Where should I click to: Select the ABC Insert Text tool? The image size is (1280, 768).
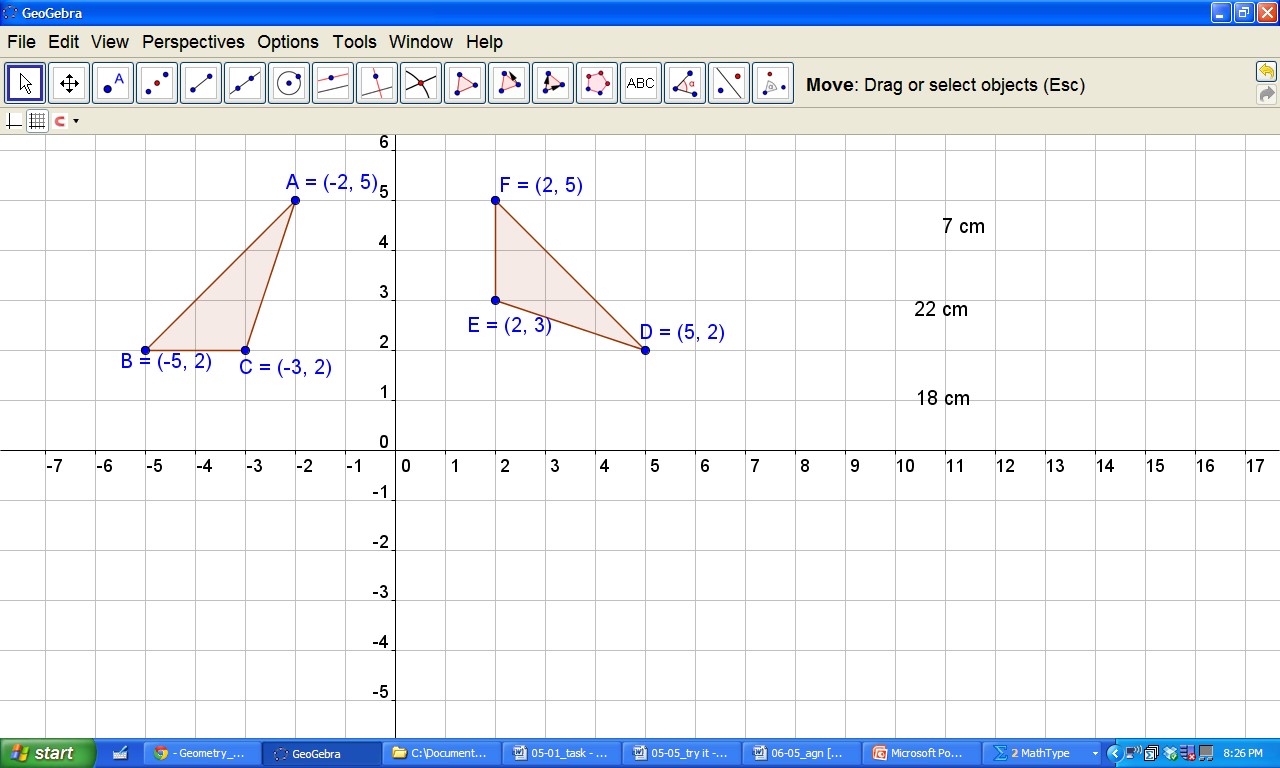[x=641, y=84]
